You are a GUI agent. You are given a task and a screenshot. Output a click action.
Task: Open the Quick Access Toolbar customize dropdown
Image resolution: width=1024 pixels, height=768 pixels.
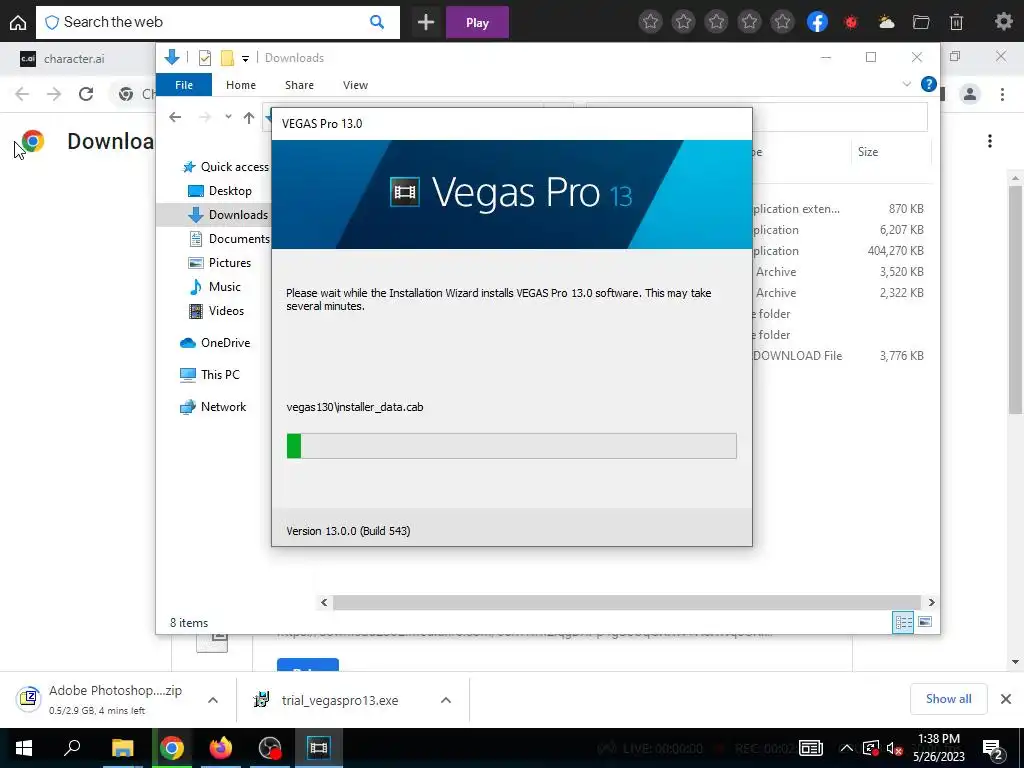pyautogui.click(x=246, y=59)
